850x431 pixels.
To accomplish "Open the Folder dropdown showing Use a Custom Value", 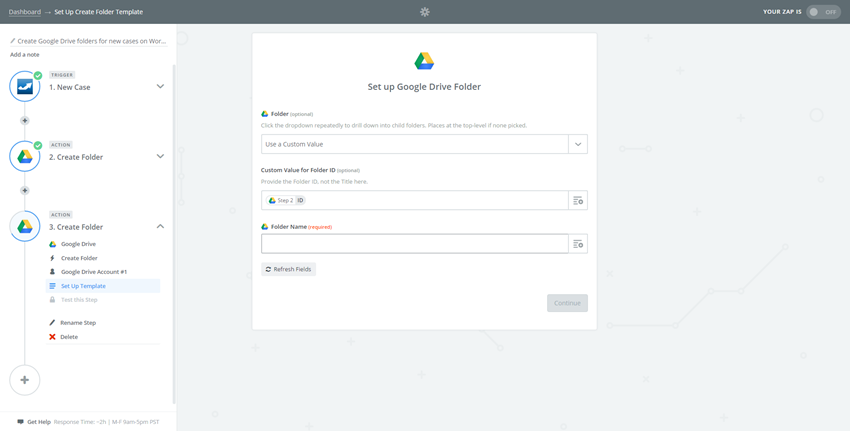I will 424,144.
